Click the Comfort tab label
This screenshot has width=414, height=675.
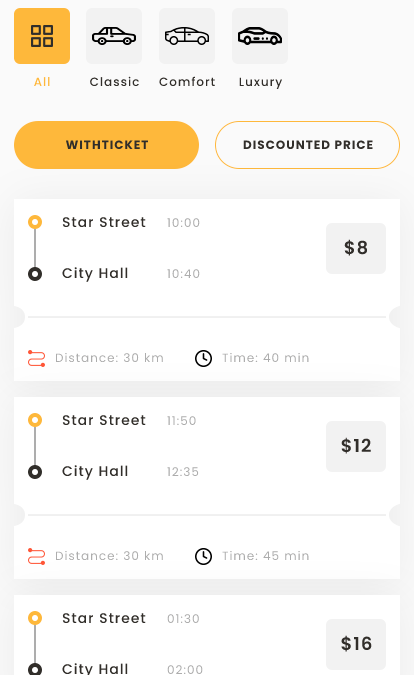pyautogui.click(x=187, y=82)
